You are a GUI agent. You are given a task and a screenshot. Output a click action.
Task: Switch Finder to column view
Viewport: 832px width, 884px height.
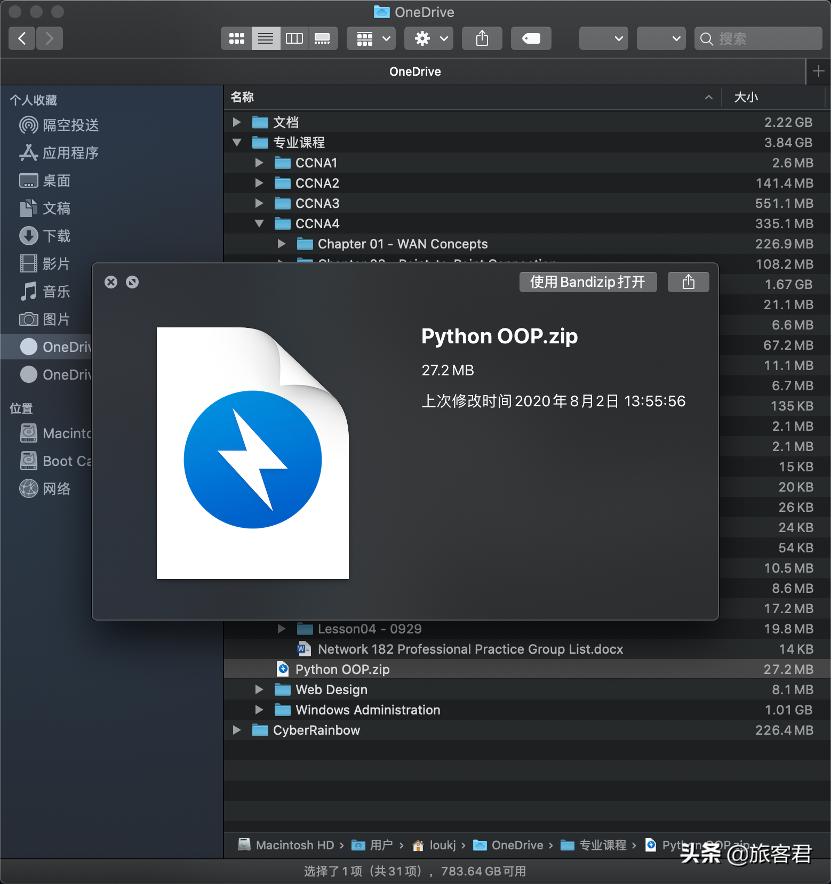pyautogui.click(x=293, y=38)
